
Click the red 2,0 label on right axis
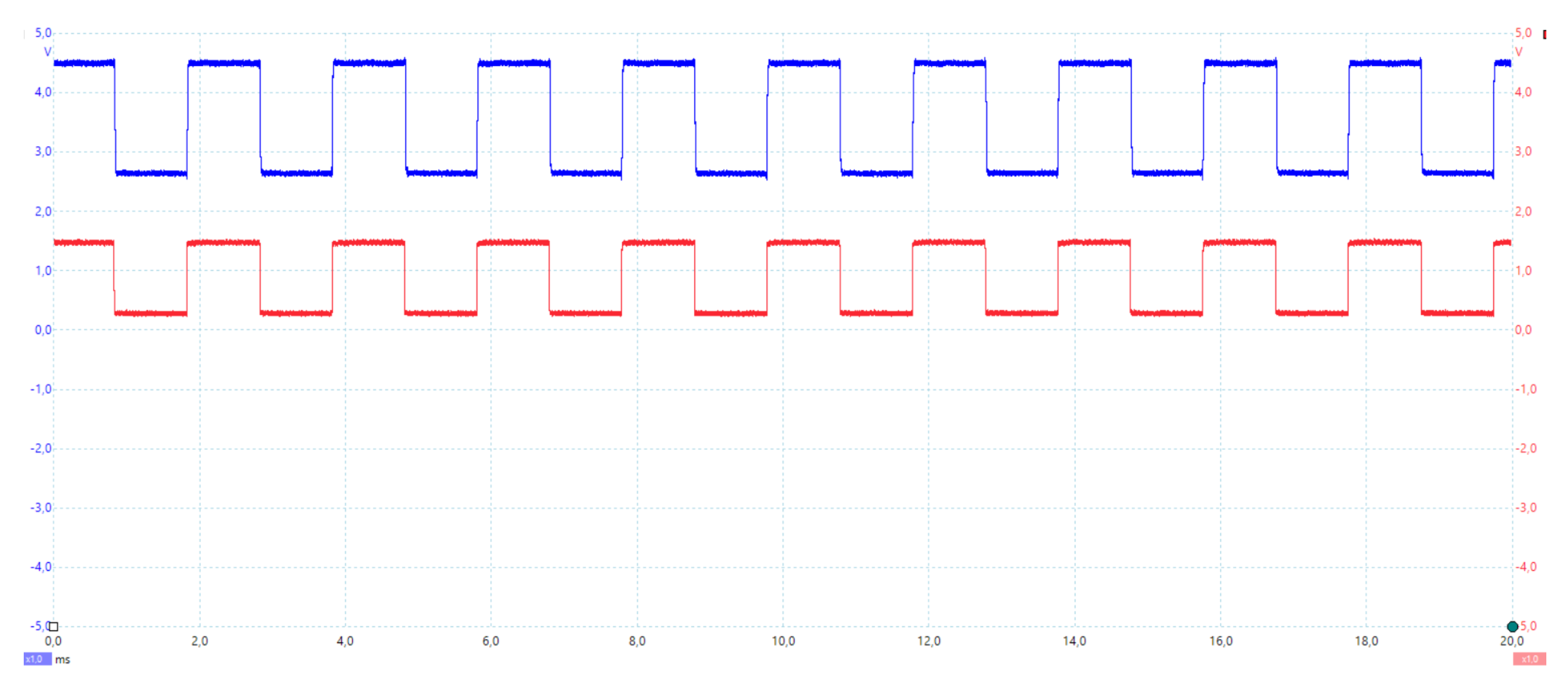[x=1523, y=211]
